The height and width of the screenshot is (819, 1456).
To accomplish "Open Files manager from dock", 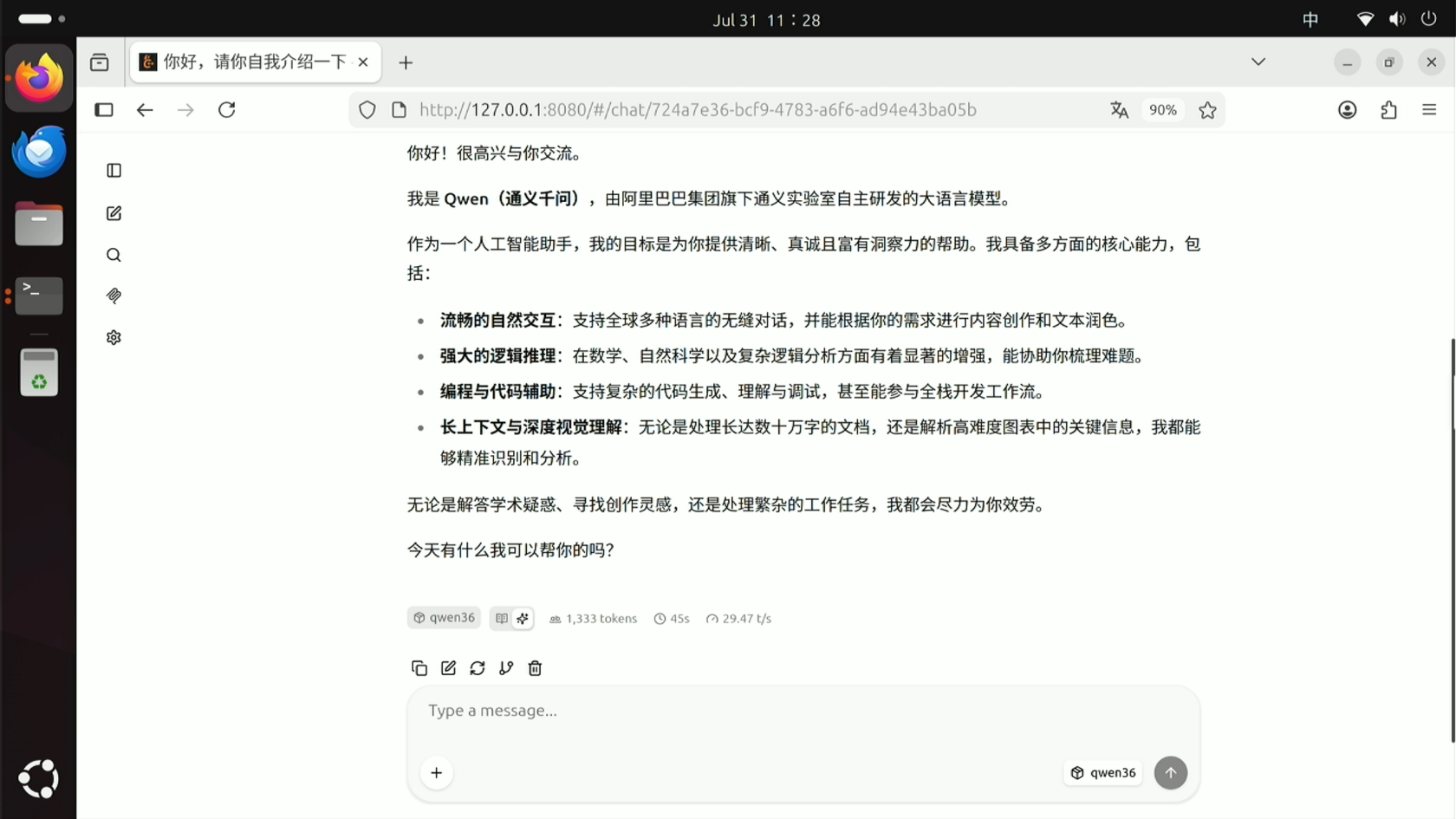I will point(39,224).
